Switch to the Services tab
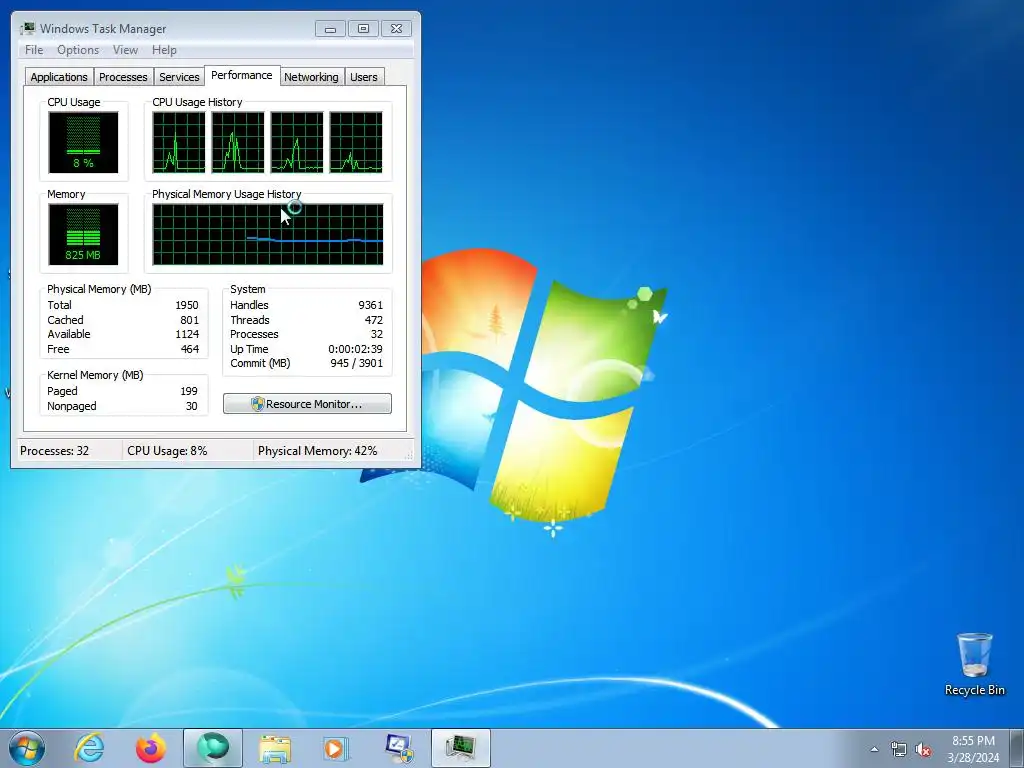The height and width of the screenshot is (768, 1024). pyautogui.click(x=179, y=76)
